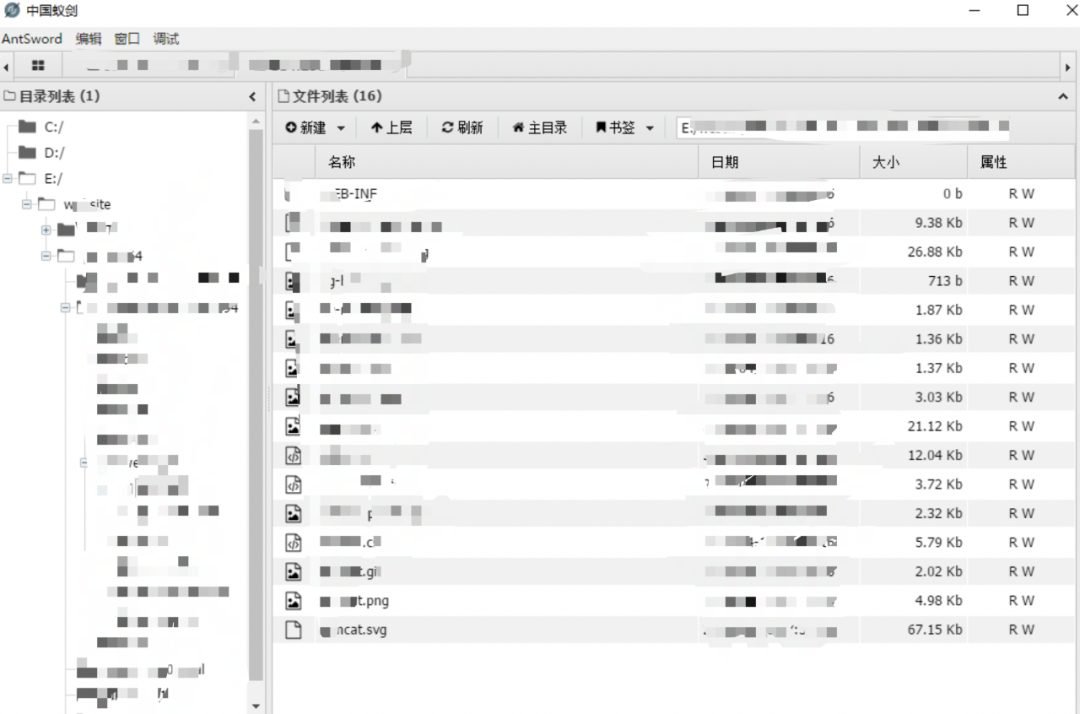Viewport: 1080px width, 714px height.
Task: Click the 书签 button
Action: click(615, 127)
